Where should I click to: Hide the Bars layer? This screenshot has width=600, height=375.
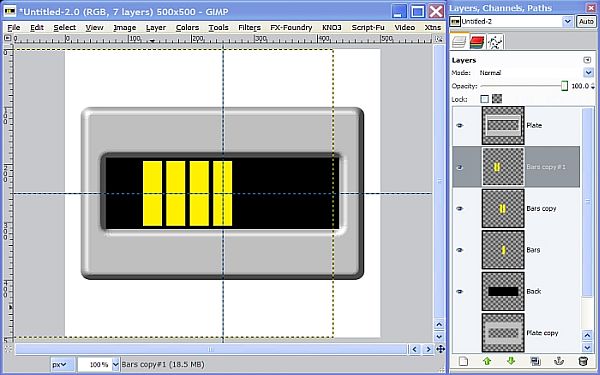(460, 250)
